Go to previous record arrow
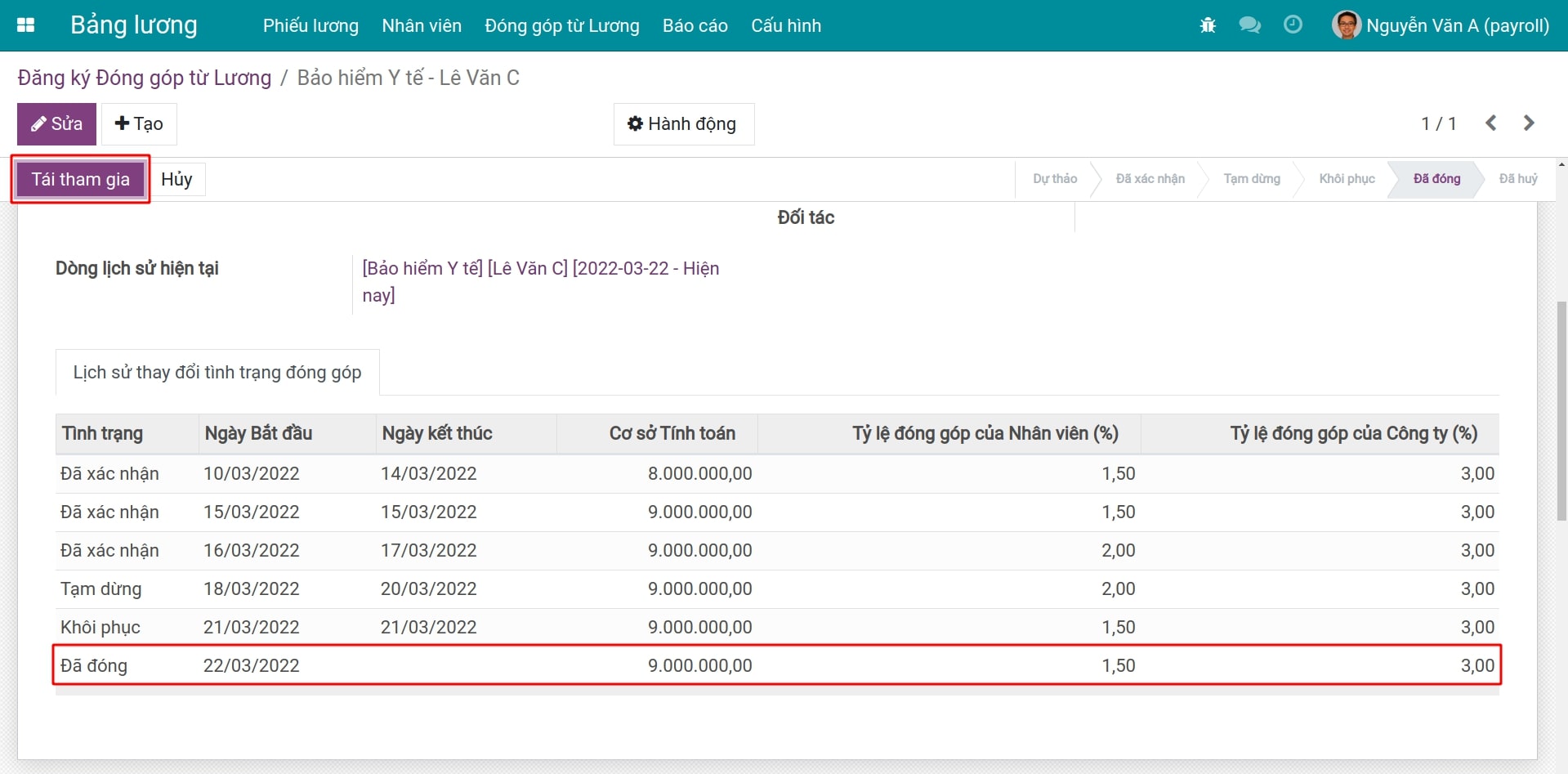The image size is (1568, 774). 1491,123
